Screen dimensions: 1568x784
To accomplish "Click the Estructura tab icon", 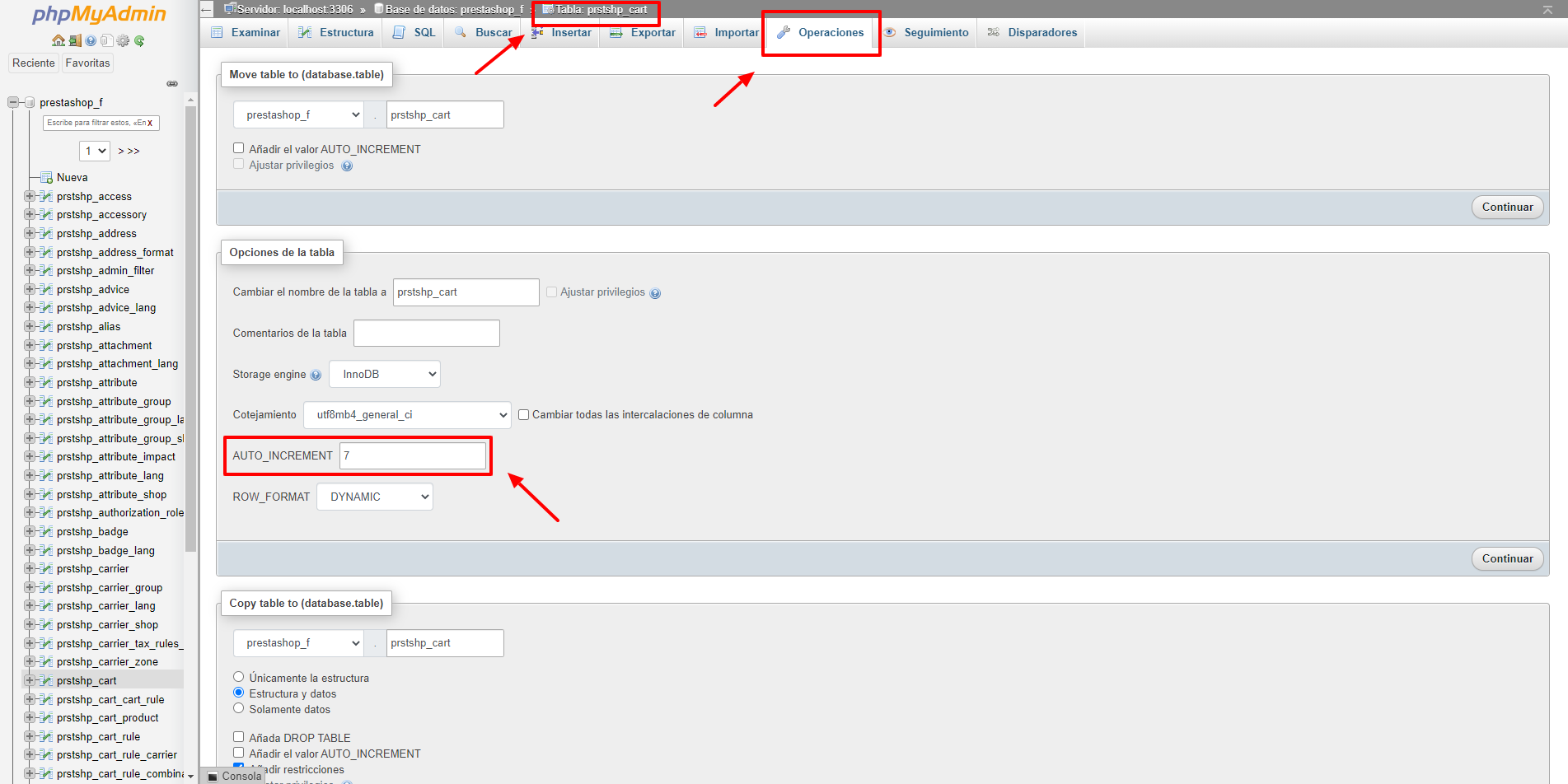I will (x=305, y=32).
